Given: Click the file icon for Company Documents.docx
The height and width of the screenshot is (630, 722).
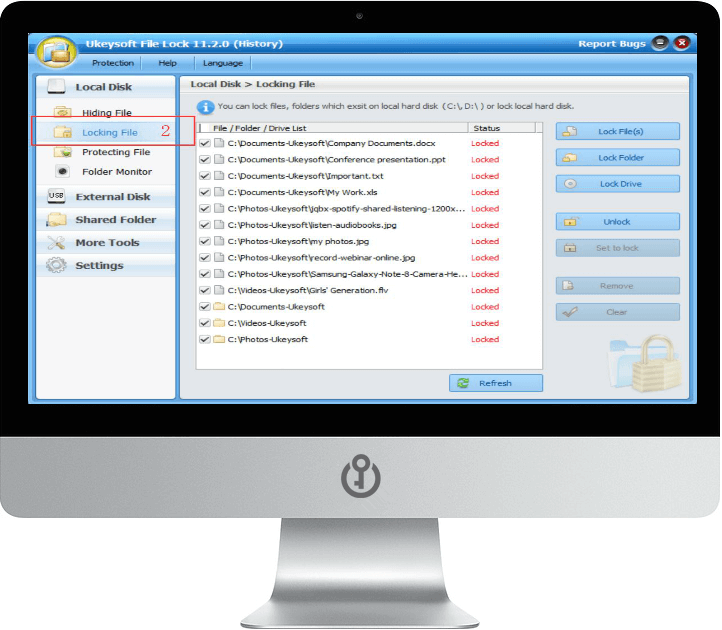Looking at the screenshot, I should pyautogui.click(x=219, y=143).
